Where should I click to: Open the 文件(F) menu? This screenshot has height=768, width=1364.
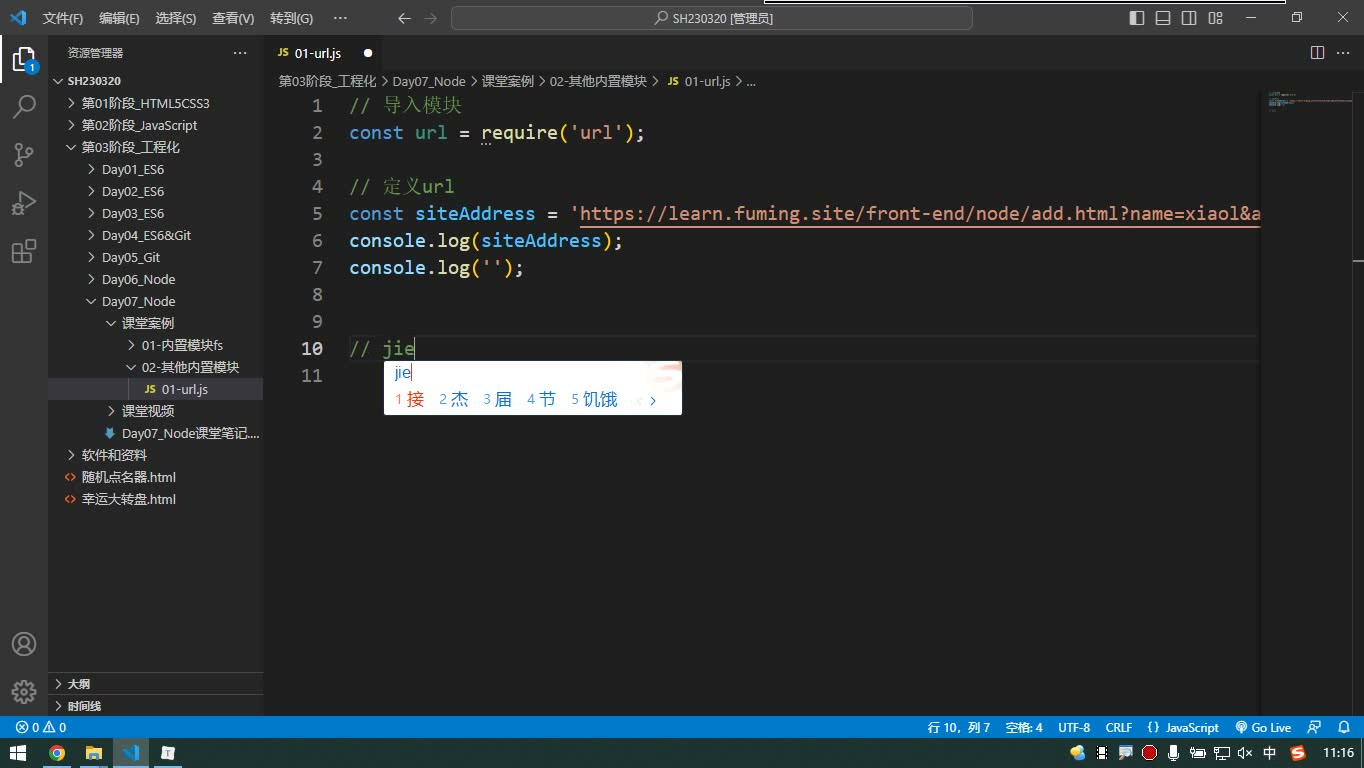63,18
